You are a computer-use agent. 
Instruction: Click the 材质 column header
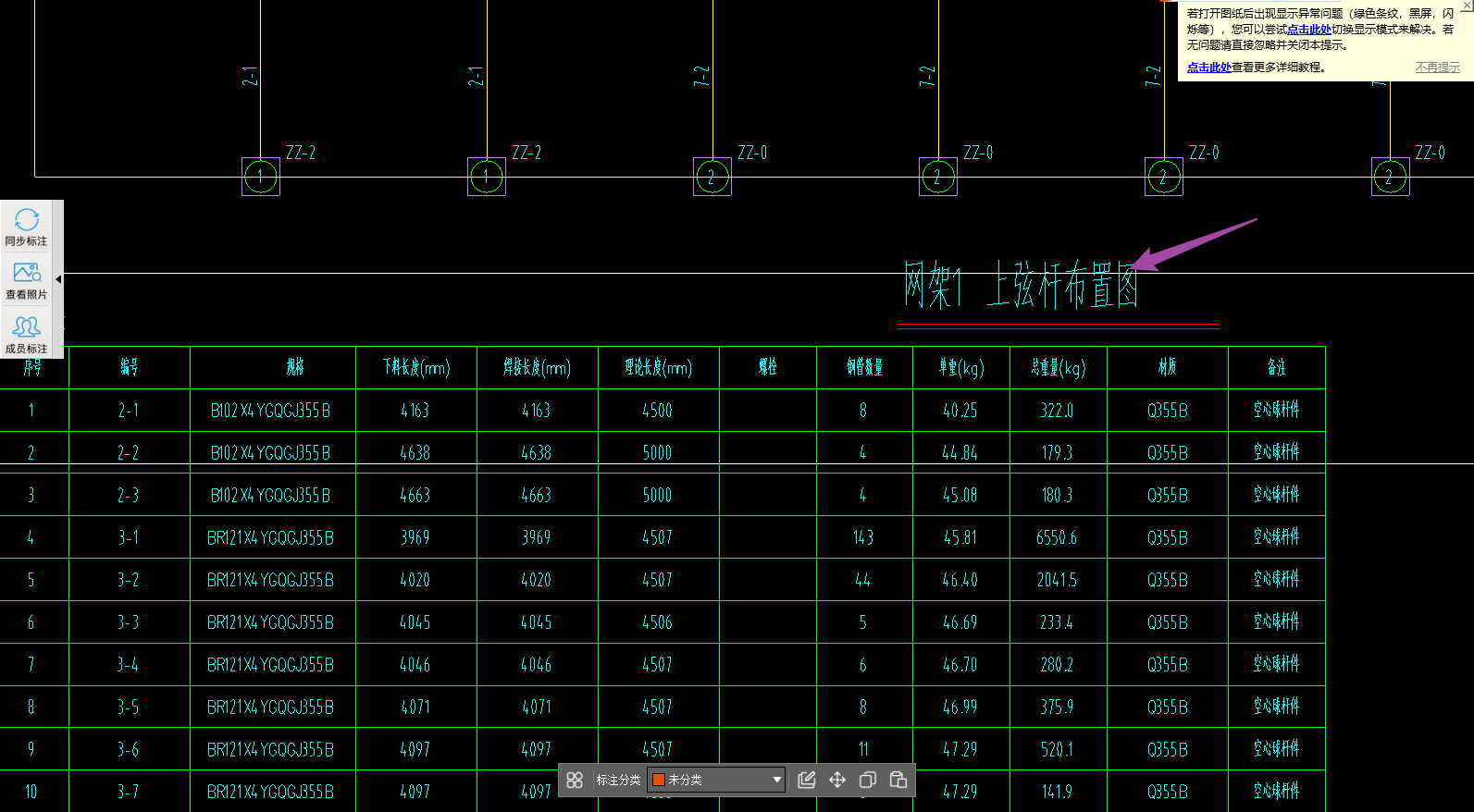[x=1168, y=367]
